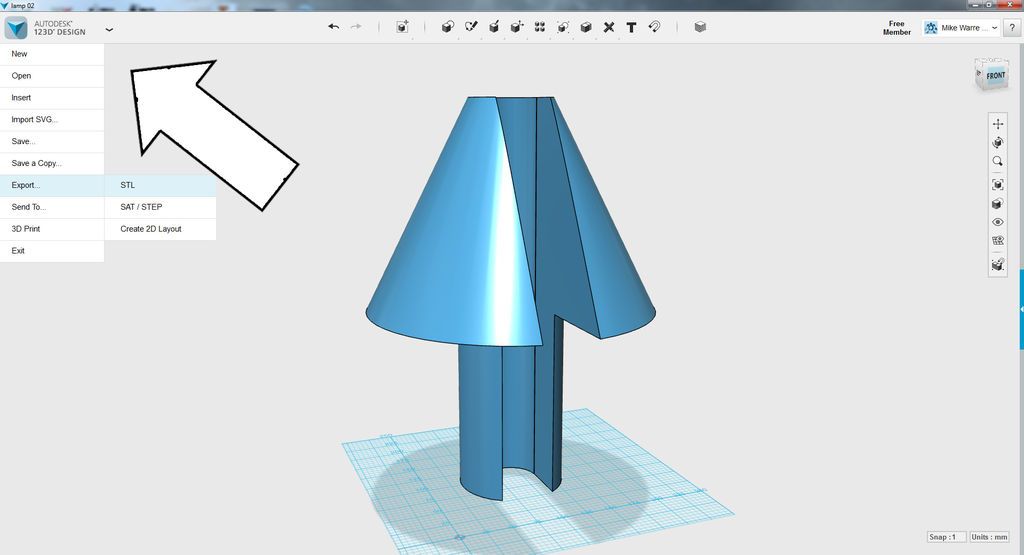1024x555 pixels.
Task: Open the Units : mm selector
Action: tap(989, 537)
